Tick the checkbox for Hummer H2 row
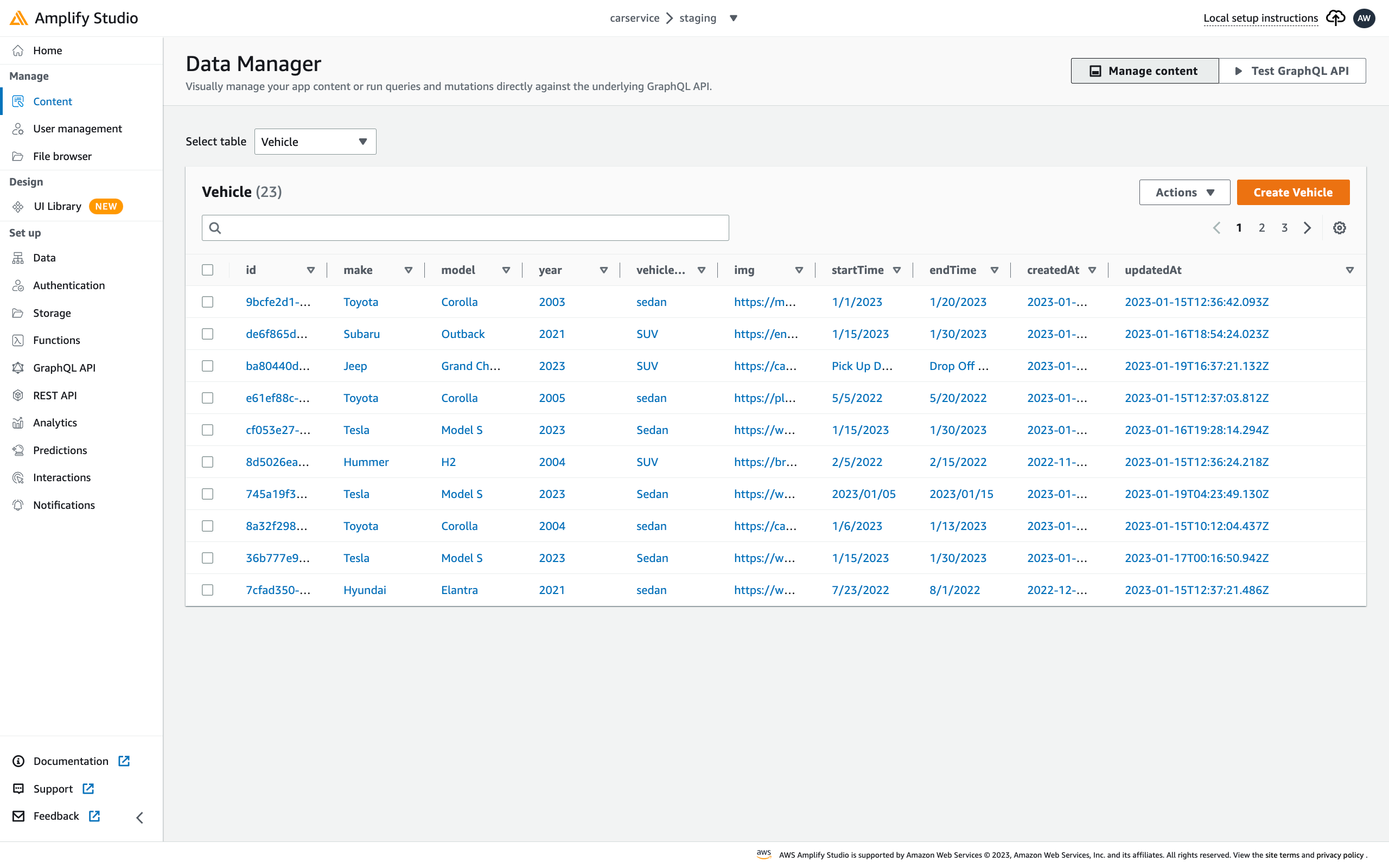 208,462
